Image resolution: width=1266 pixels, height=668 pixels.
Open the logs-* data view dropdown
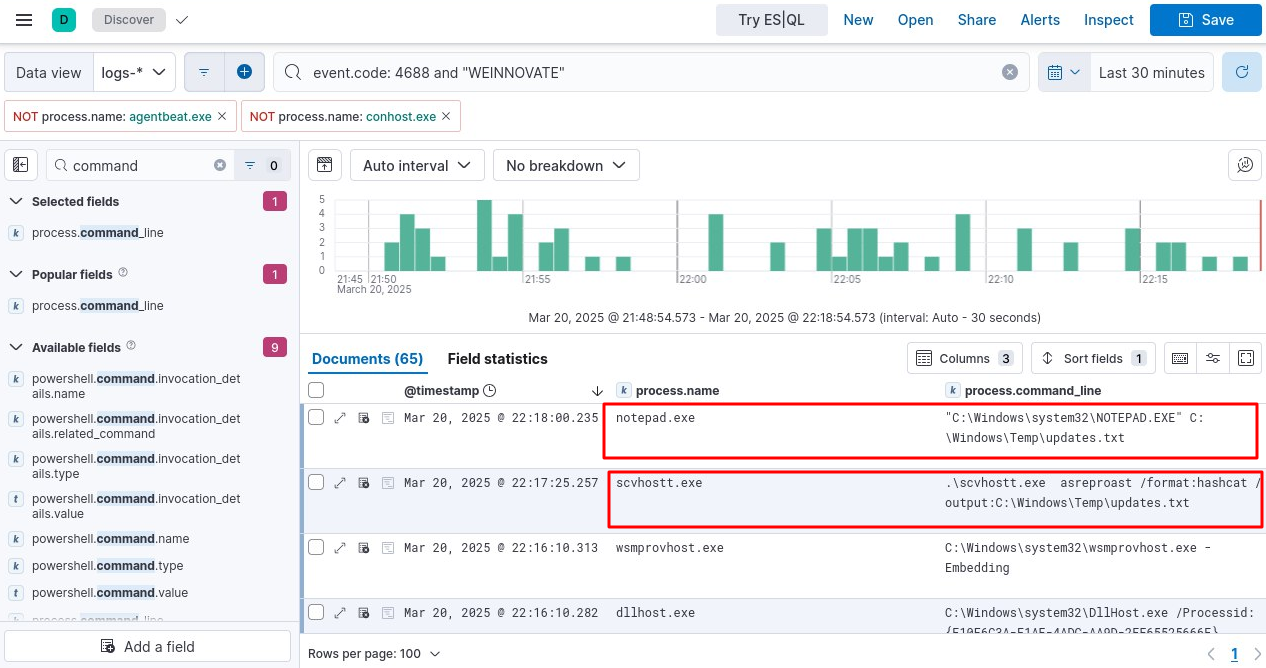coord(135,72)
